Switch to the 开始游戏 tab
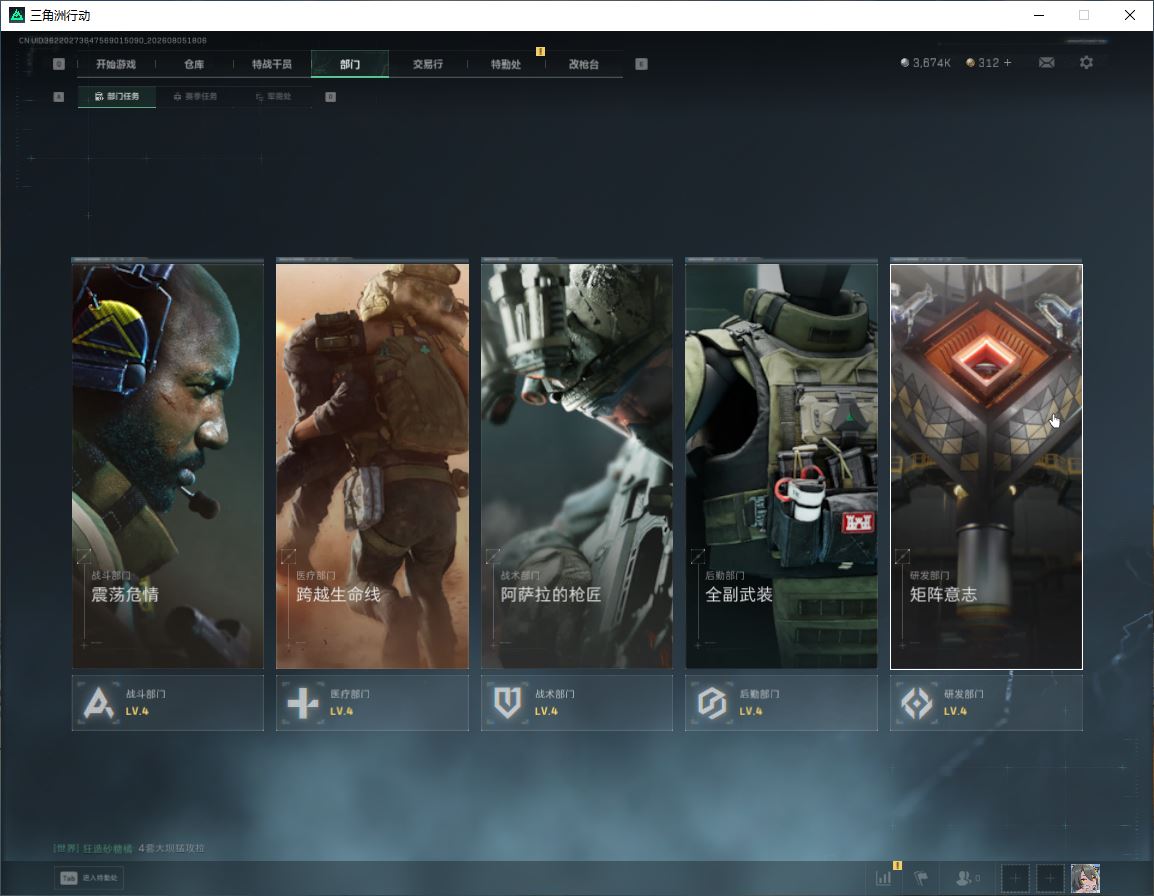The height and width of the screenshot is (896, 1154). coord(116,64)
